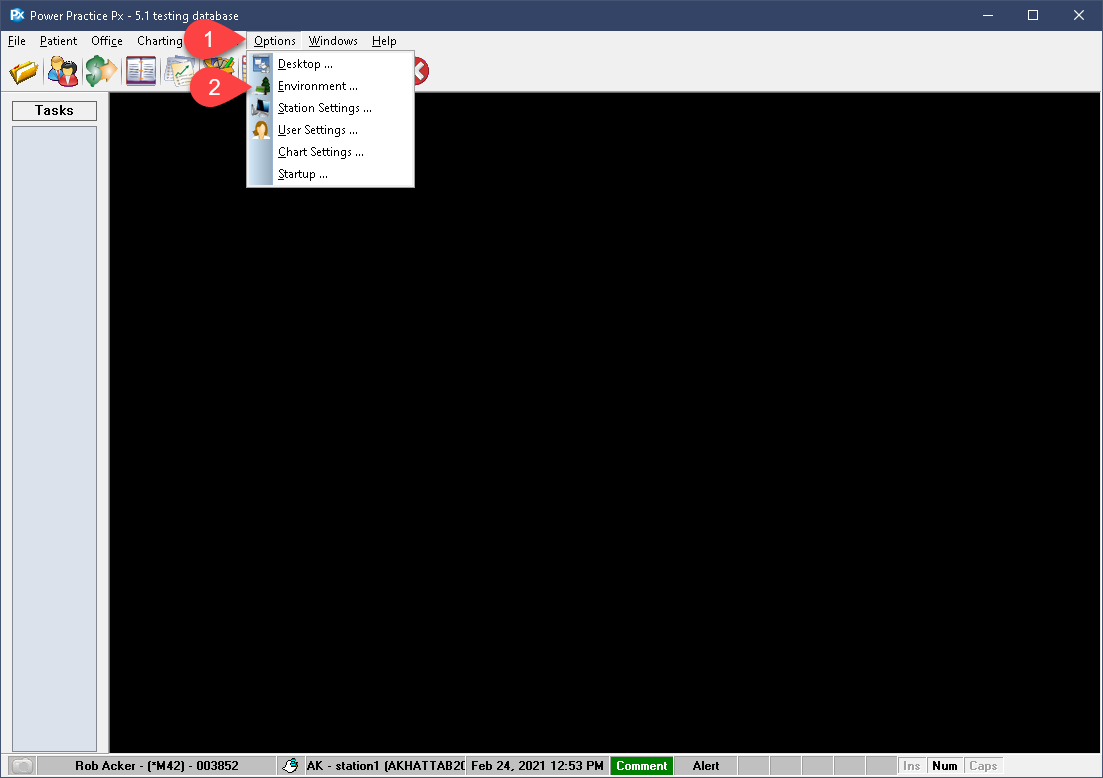Open the Help menu
The height and width of the screenshot is (778, 1103).
pos(384,41)
